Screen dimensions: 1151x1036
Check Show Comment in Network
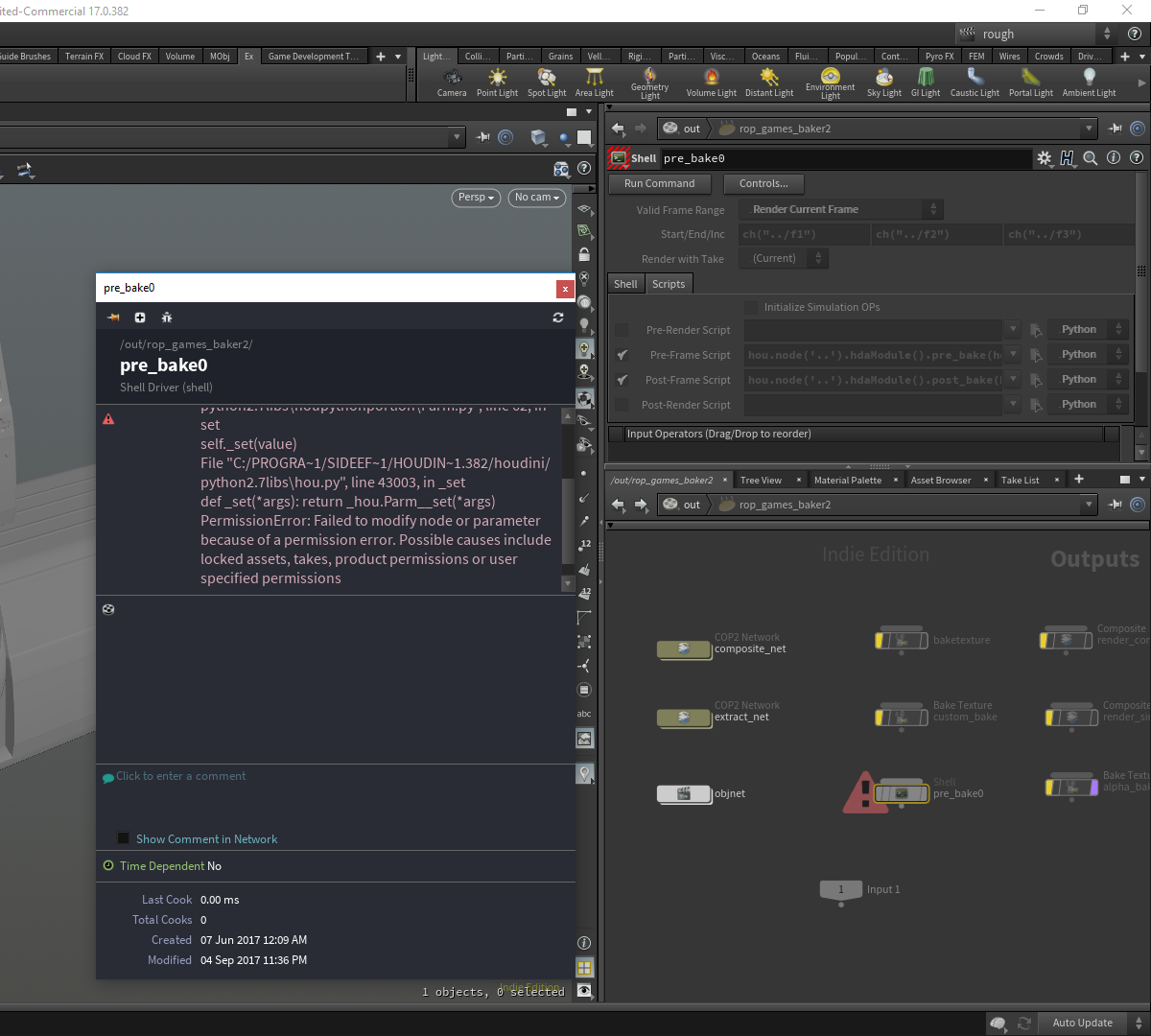123,838
